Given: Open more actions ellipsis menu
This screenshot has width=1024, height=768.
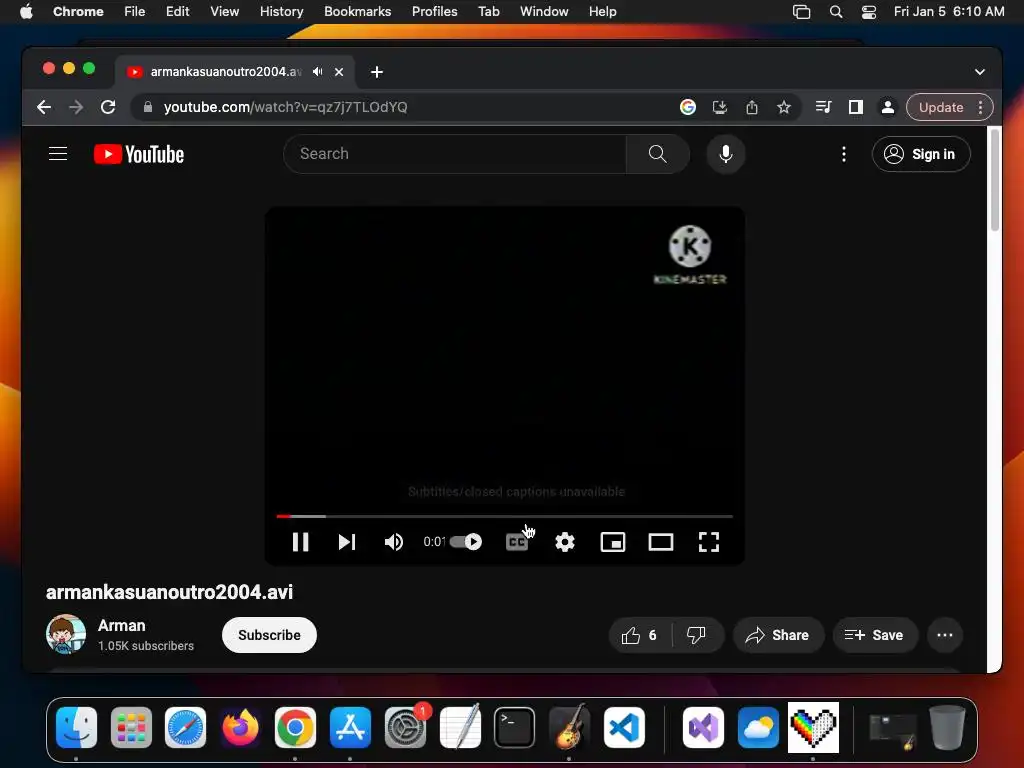Looking at the screenshot, I should (944, 635).
